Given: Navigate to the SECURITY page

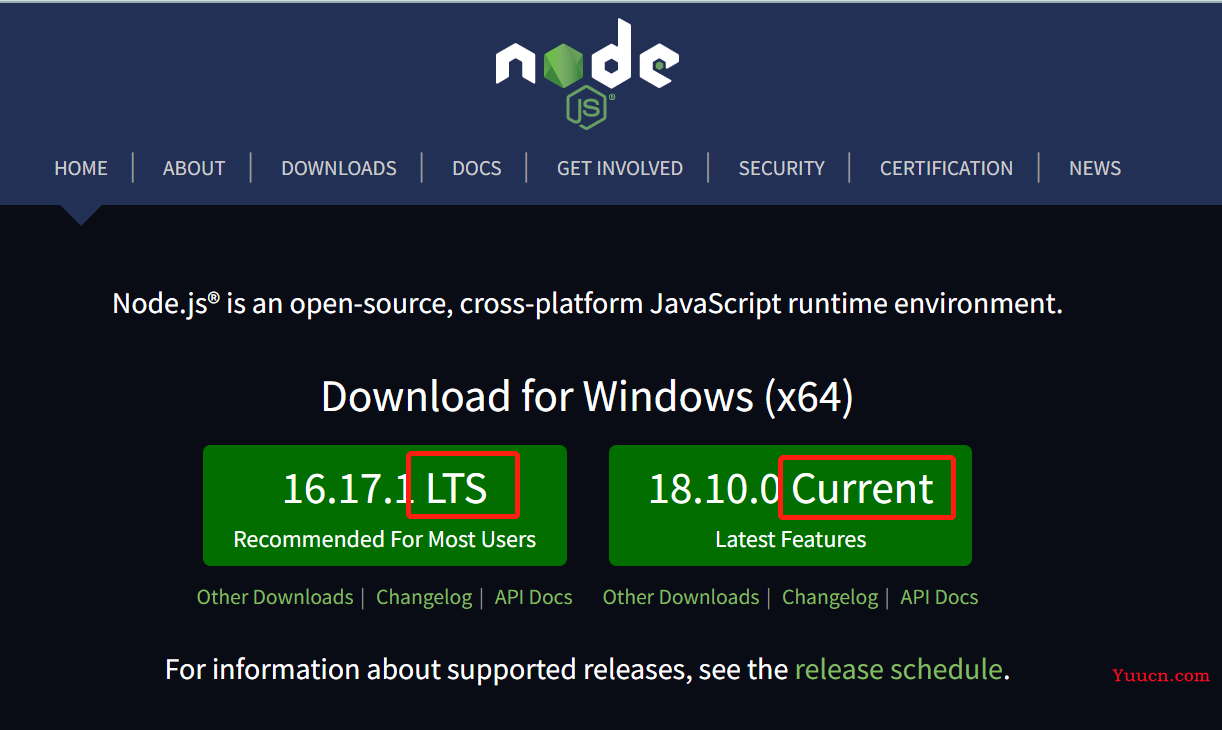Looking at the screenshot, I should coord(782,168).
